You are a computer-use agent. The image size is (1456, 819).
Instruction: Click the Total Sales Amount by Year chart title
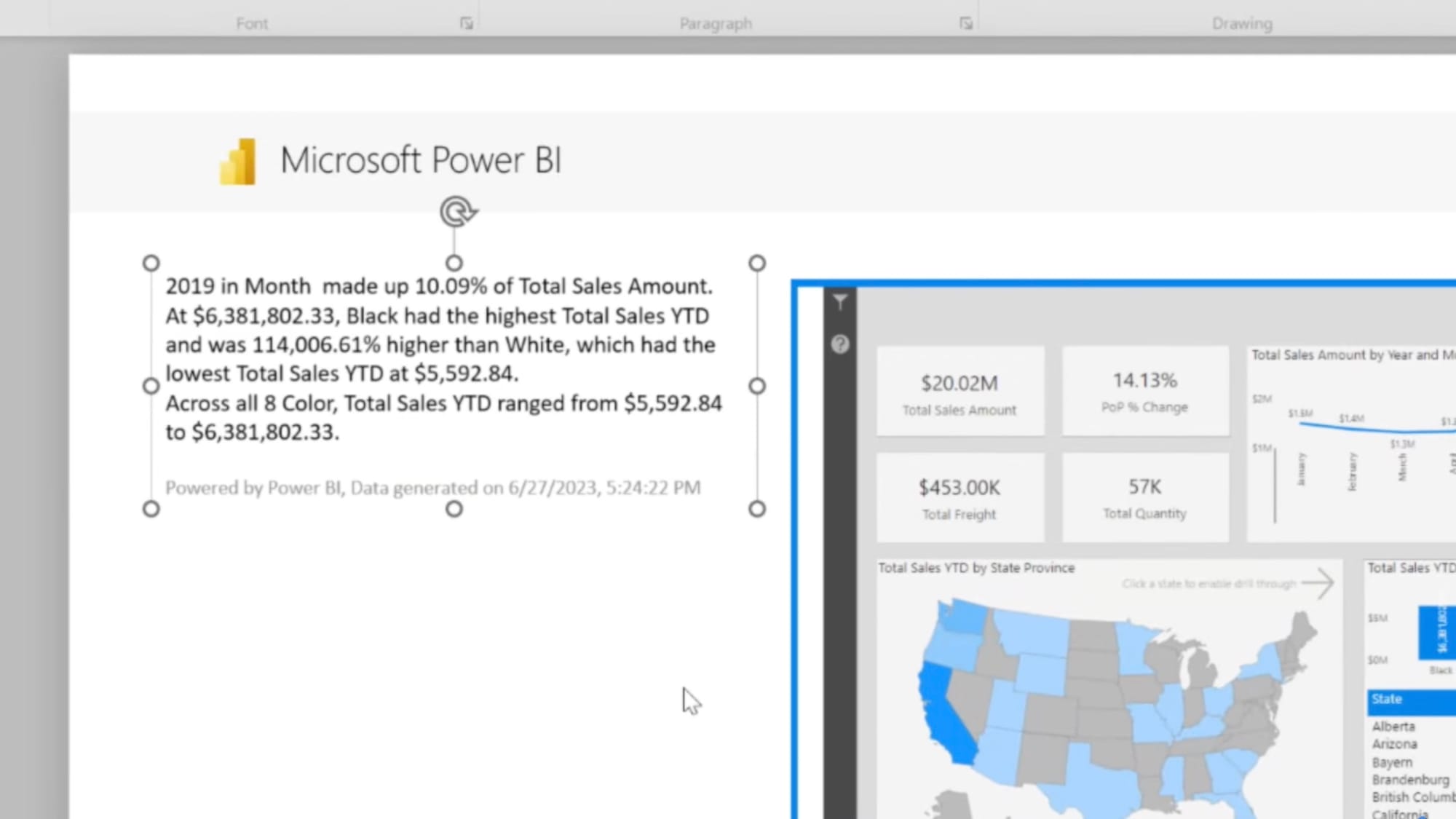pos(1353,355)
